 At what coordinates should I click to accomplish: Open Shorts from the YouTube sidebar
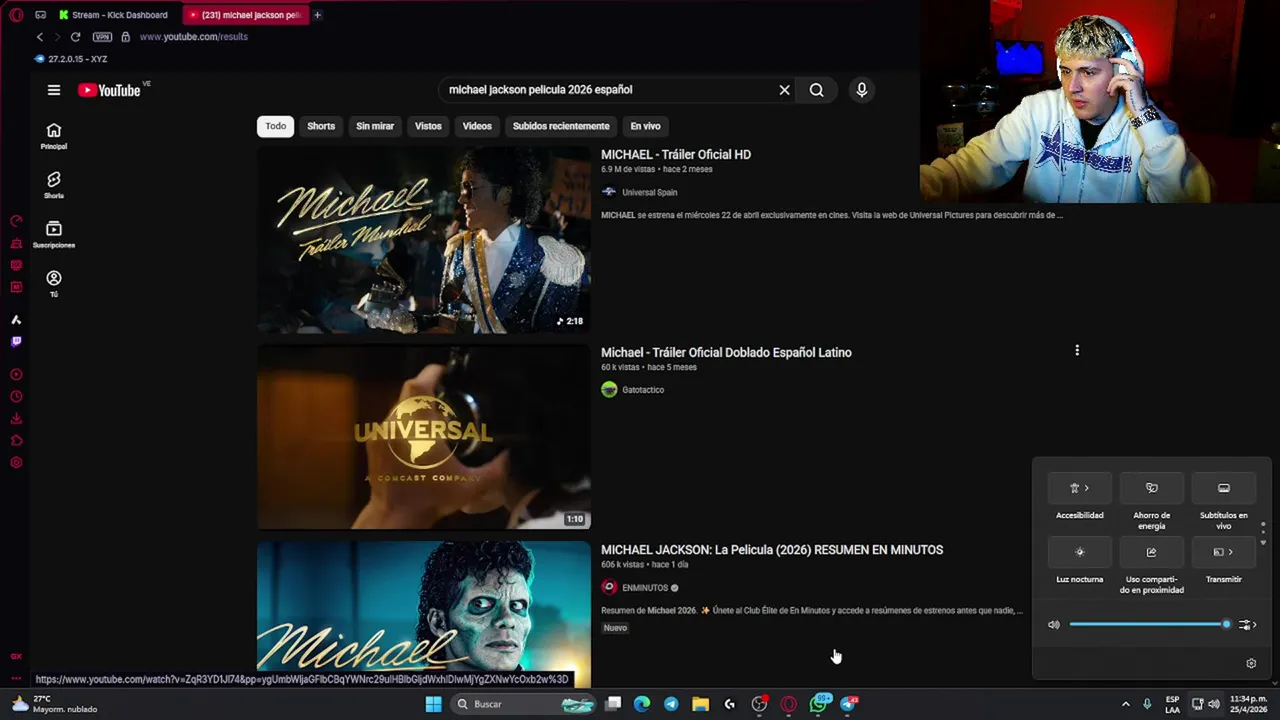(54, 185)
